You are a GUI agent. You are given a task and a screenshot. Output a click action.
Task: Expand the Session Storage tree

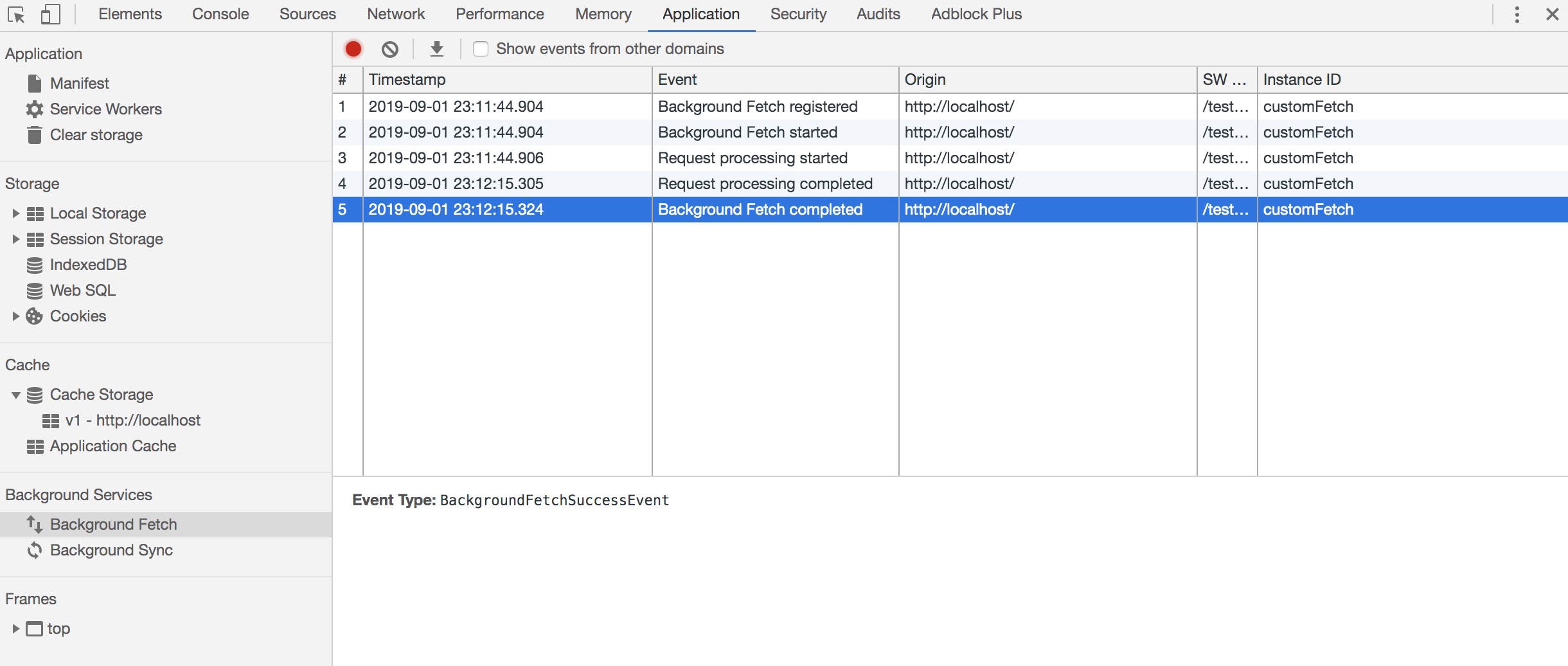pos(16,239)
